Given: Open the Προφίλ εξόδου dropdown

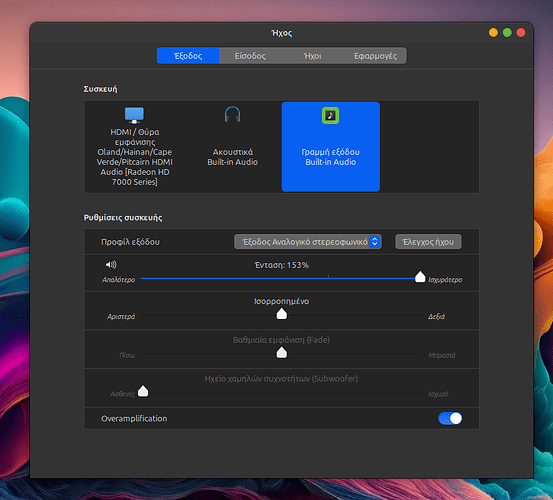Looking at the screenshot, I should pos(308,242).
